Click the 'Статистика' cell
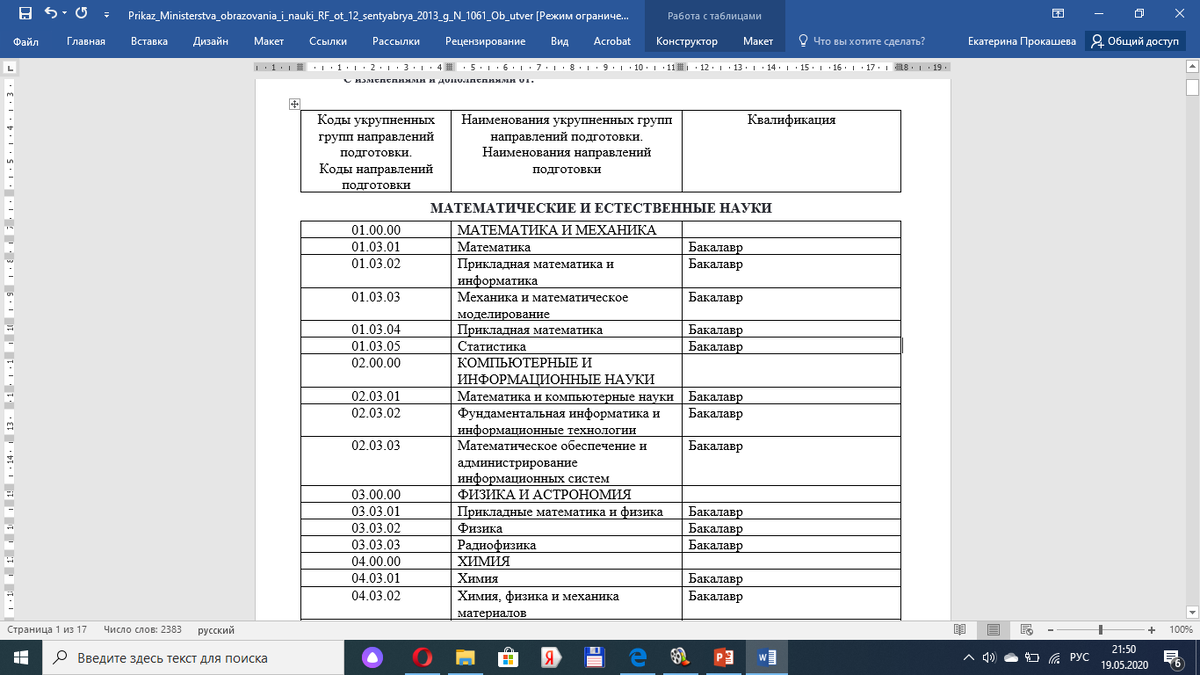The width and height of the screenshot is (1200, 675). point(566,346)
